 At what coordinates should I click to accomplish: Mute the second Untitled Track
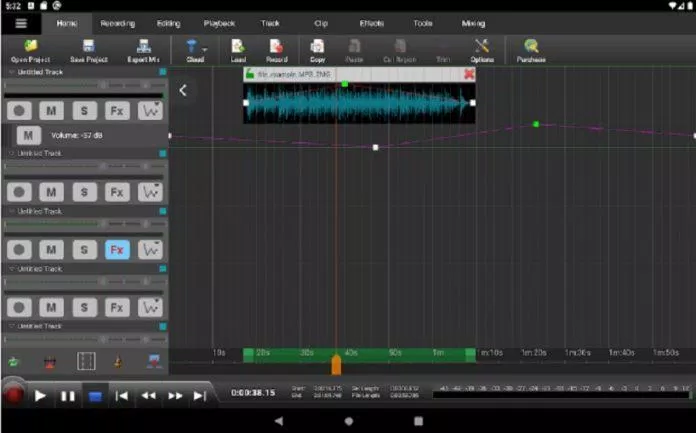[51, 192]
